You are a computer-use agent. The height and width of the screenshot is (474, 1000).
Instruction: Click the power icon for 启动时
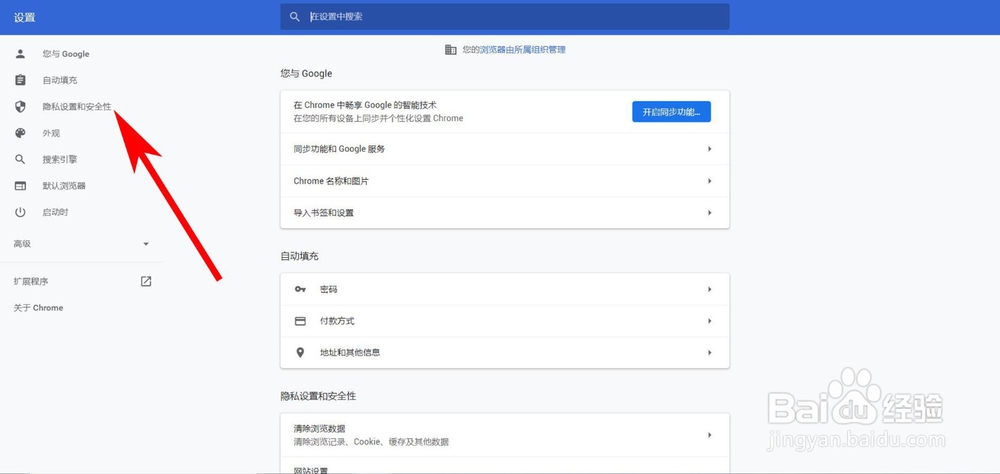tap(20, 212)
